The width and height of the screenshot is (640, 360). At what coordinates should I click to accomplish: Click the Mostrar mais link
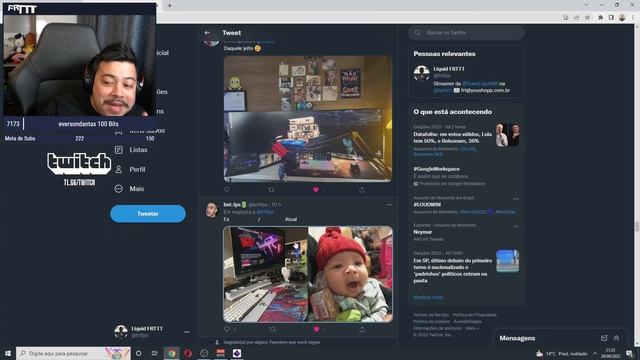[x=428, y=298]
